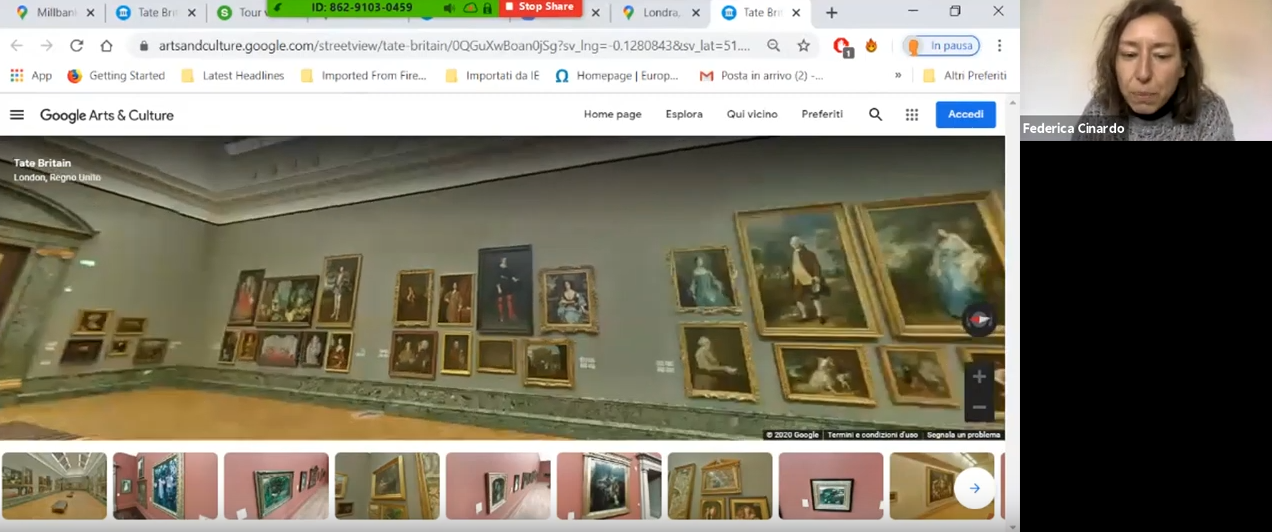The image size is (1272, 532).
Task: Click the lock icon in share bar
Action: pos(487,7)
